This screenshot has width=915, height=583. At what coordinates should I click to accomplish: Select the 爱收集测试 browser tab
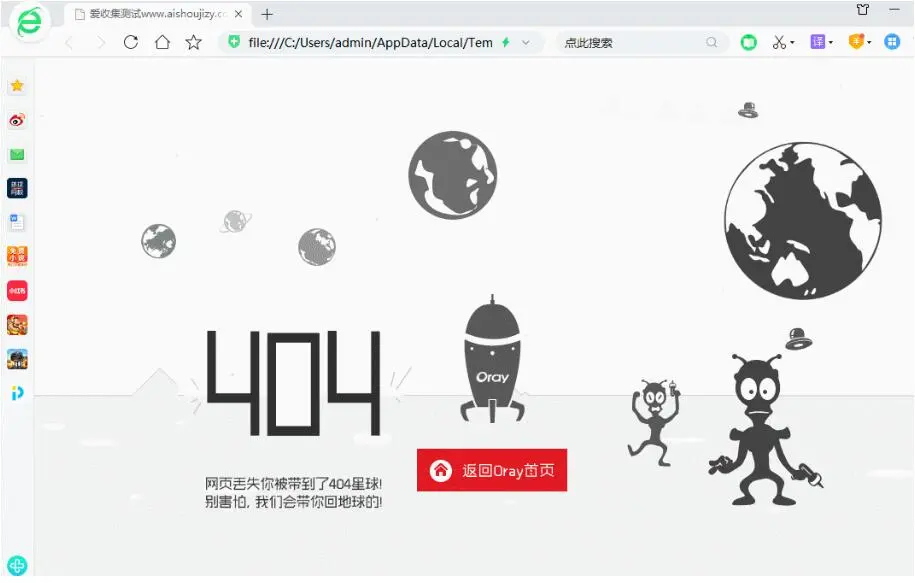[150, 14]
